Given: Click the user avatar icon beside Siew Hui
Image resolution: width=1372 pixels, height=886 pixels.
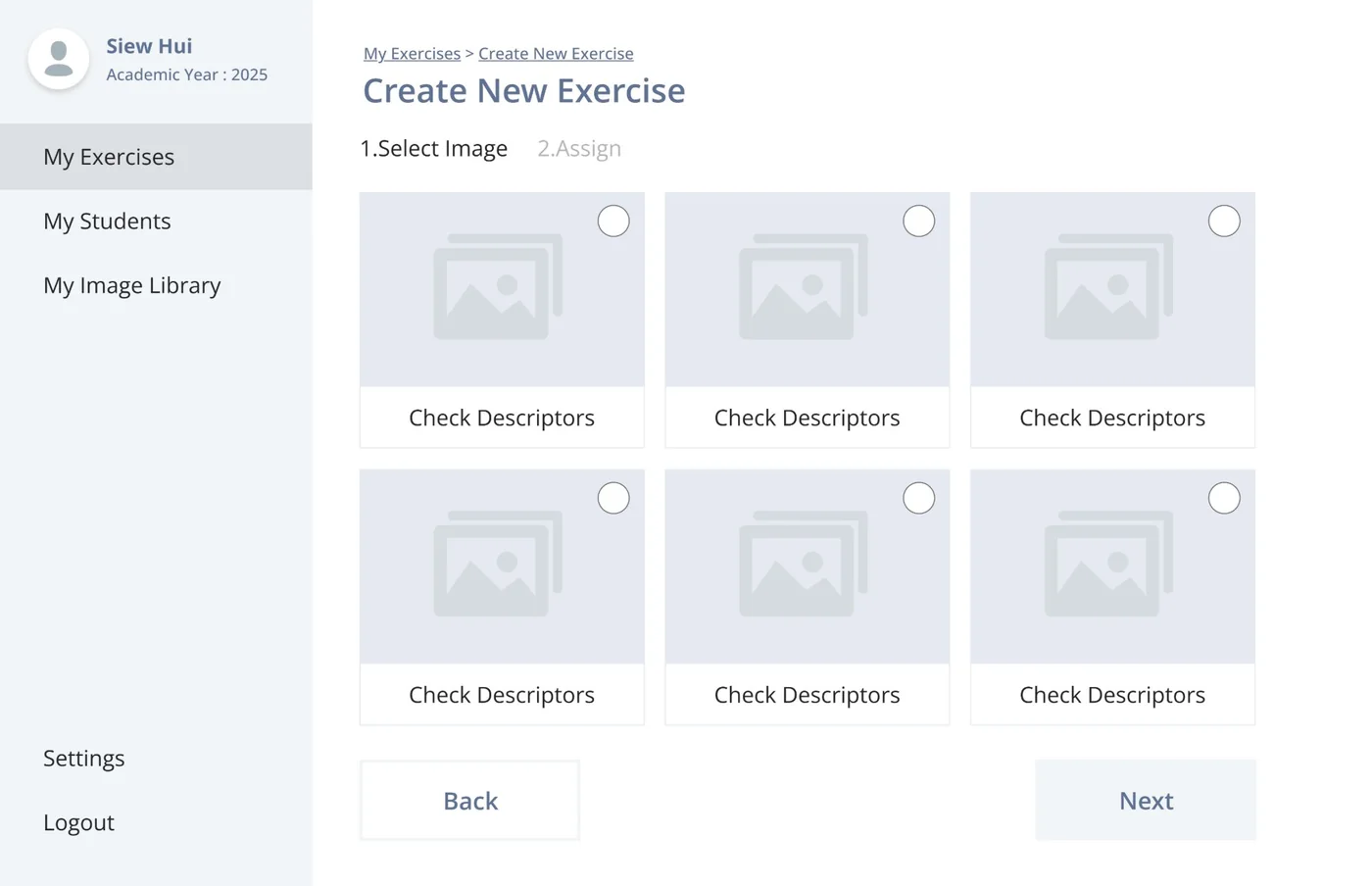Looking at the screenshot, I should (59, 59).
